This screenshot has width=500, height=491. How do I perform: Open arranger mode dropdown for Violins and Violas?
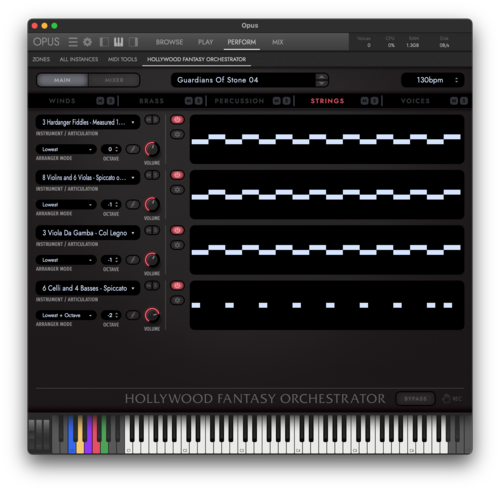pos(66,204)
